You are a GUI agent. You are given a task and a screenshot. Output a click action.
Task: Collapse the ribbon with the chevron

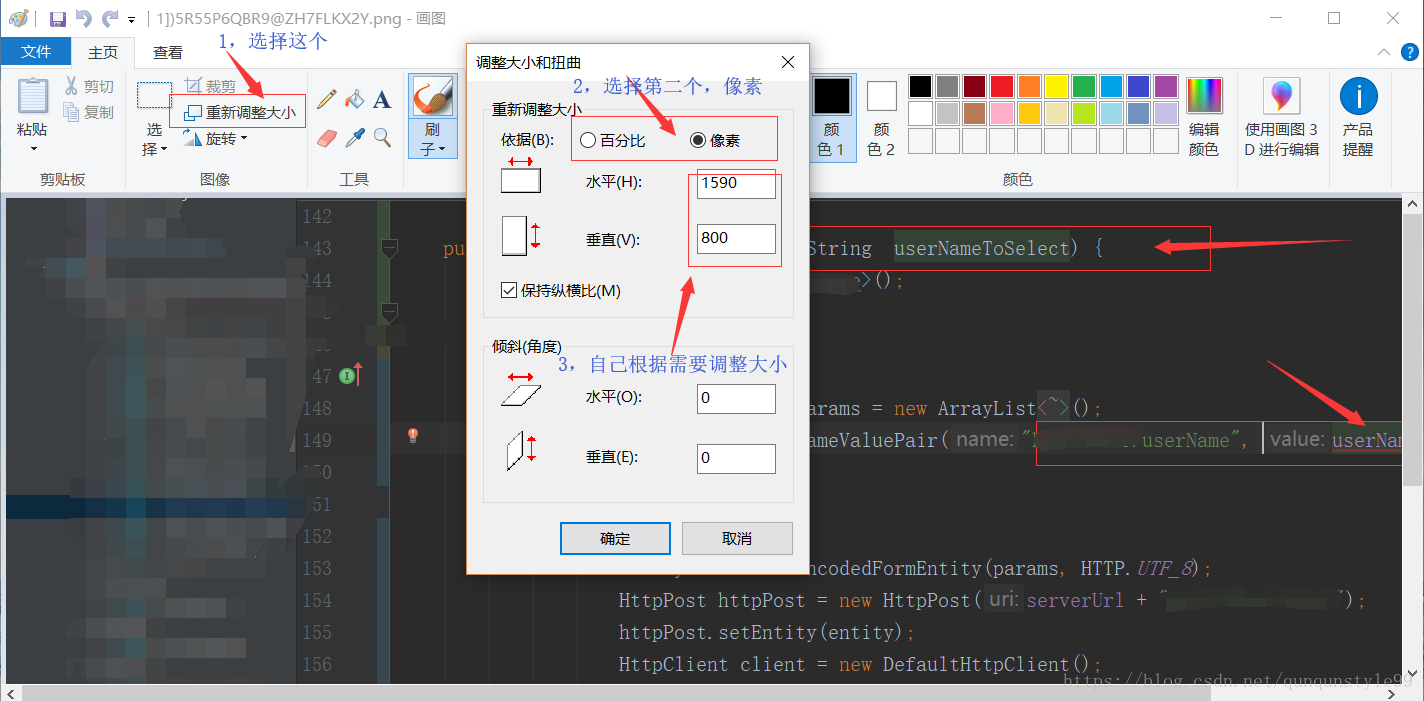[1384, 52]
